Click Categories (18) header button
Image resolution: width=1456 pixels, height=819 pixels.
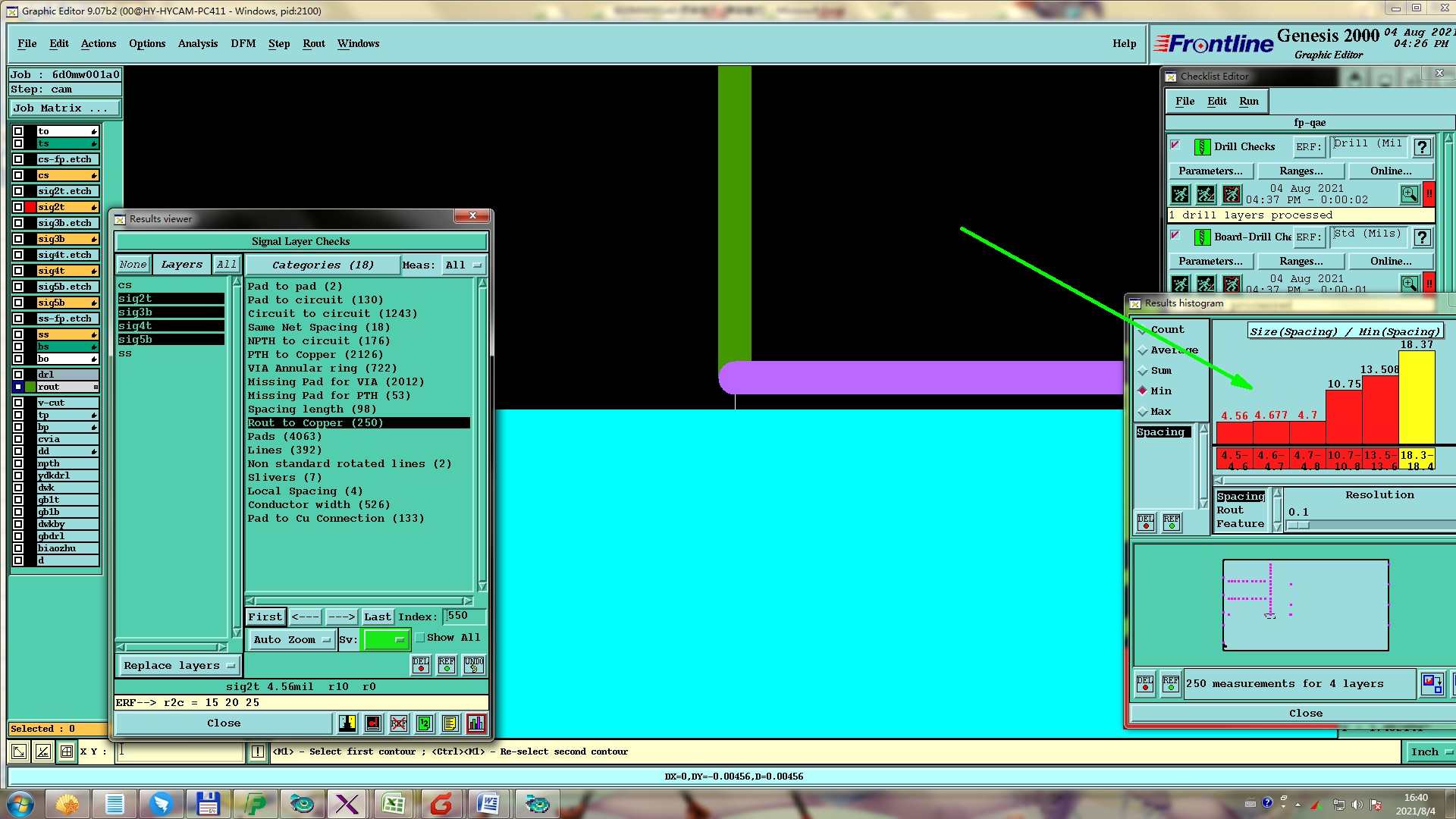pyautogui.click(x=323, y=265)
